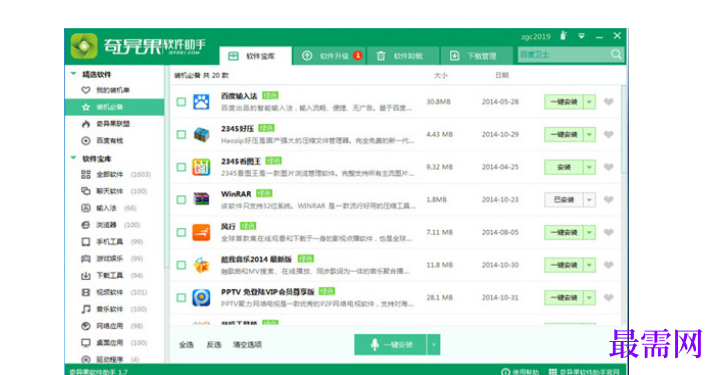Click 反选 link at bottom

tap(214, 345)
